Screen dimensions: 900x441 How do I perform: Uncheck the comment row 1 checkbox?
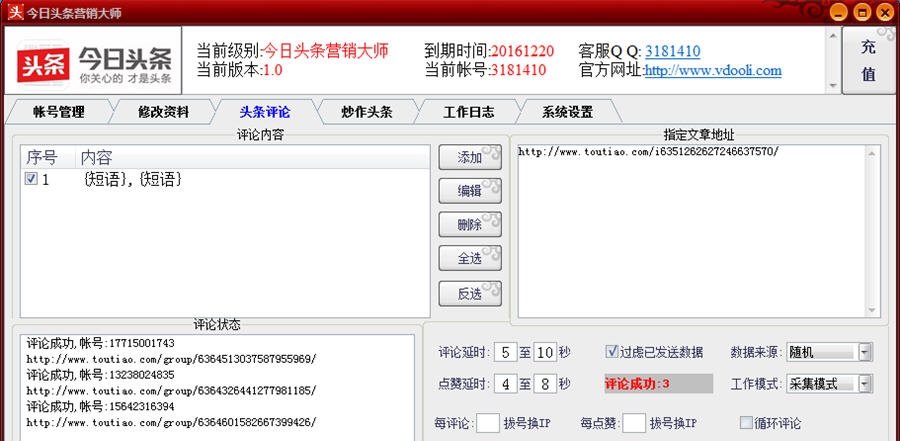tap(31, 179)
